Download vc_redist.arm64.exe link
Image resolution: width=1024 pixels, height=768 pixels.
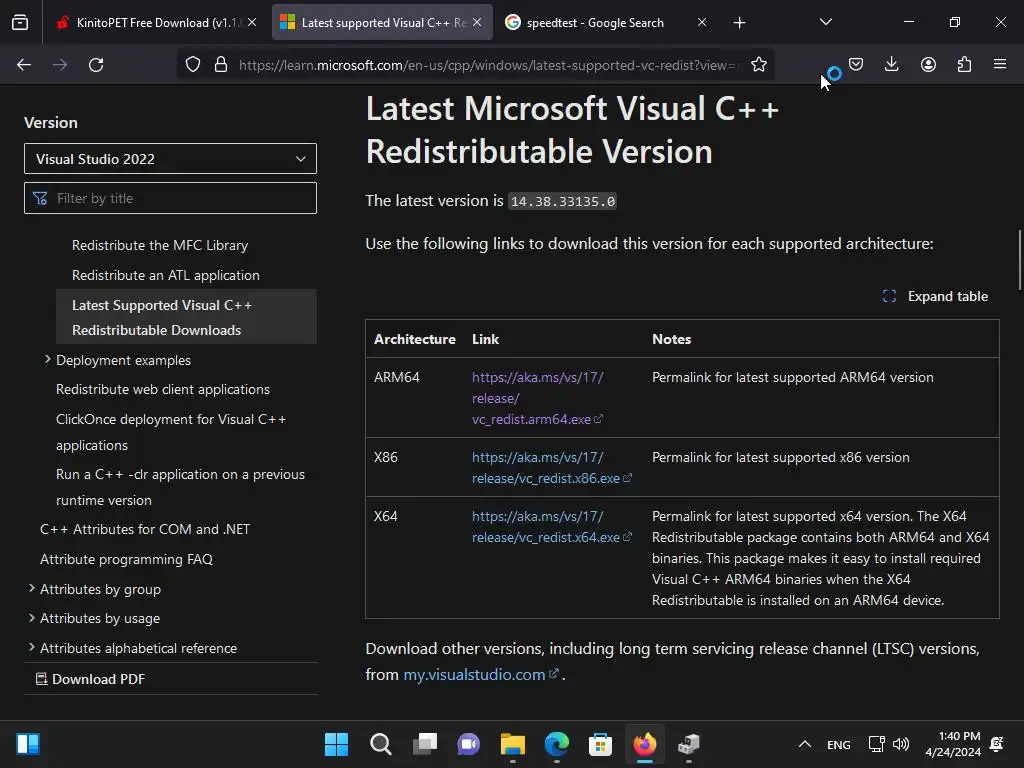537,398
